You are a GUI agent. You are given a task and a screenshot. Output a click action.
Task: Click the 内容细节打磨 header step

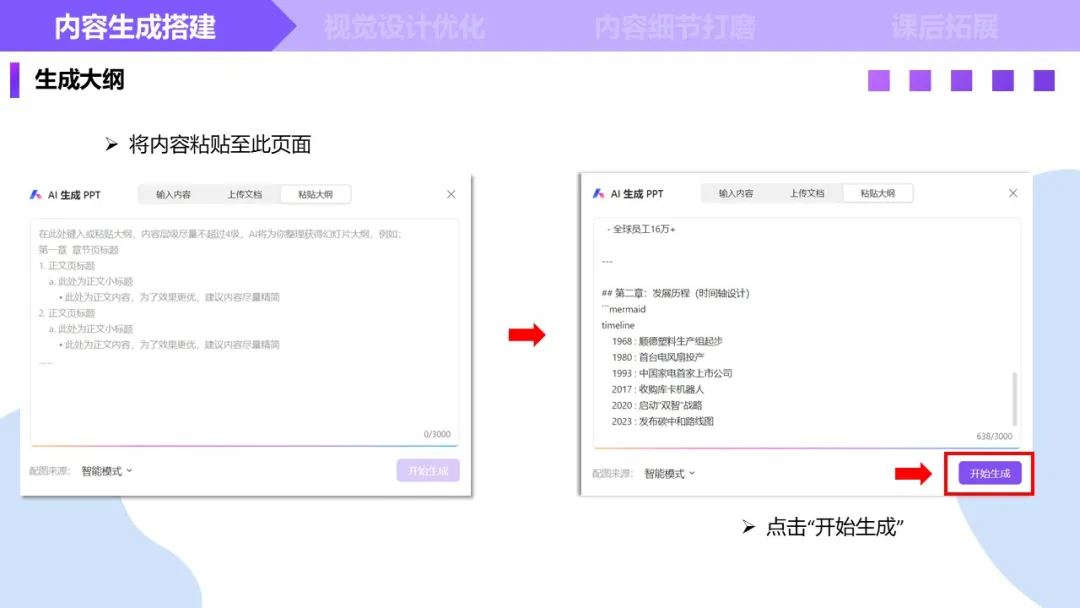point(674,27)
